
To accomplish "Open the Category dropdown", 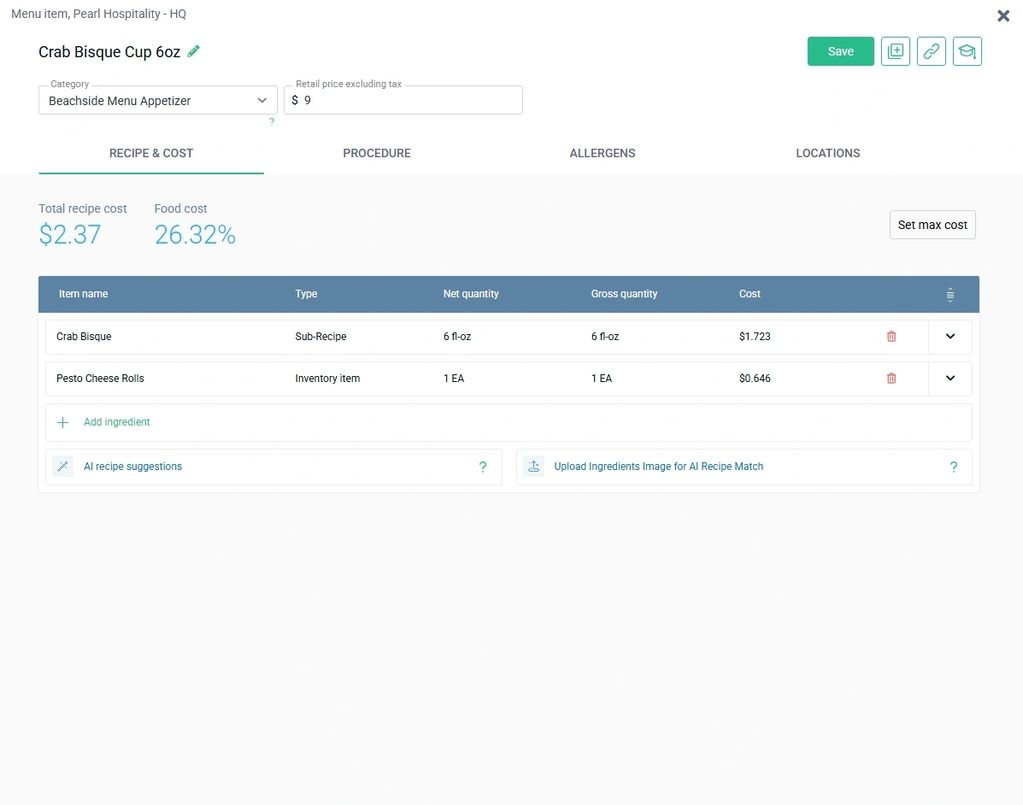I will (x=158, y=101).
